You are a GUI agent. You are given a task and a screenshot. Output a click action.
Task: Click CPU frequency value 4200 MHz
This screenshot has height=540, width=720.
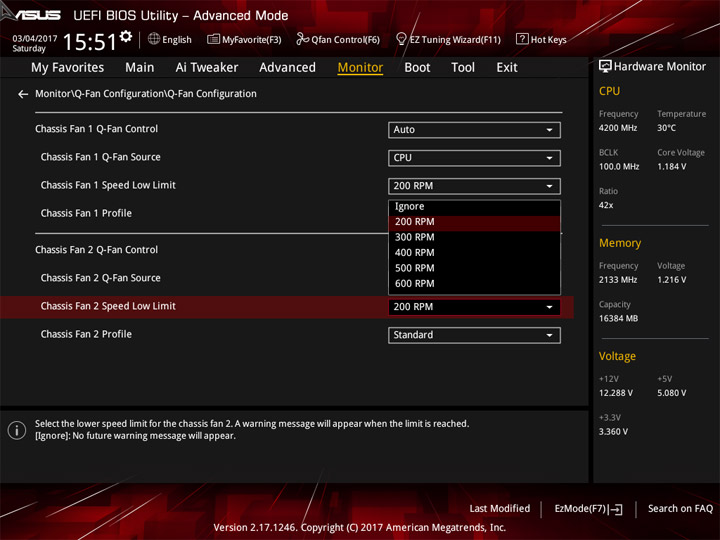click(x=618, y=128)
